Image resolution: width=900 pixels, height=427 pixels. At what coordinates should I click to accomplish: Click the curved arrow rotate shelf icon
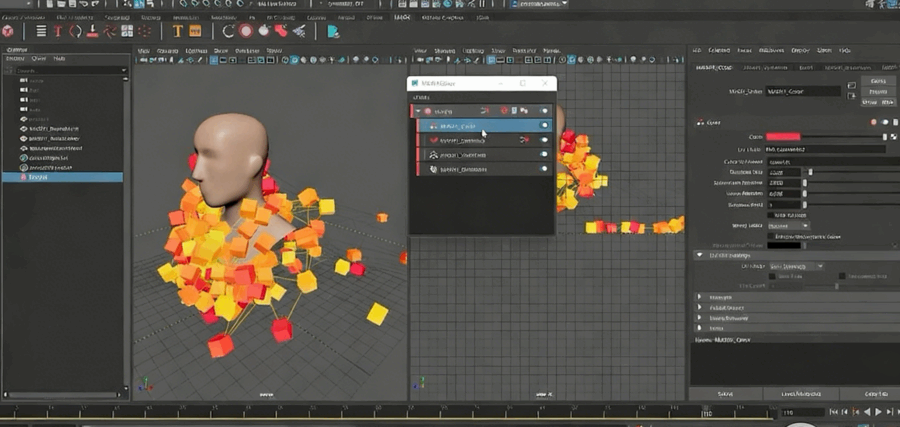pos(228,30)
